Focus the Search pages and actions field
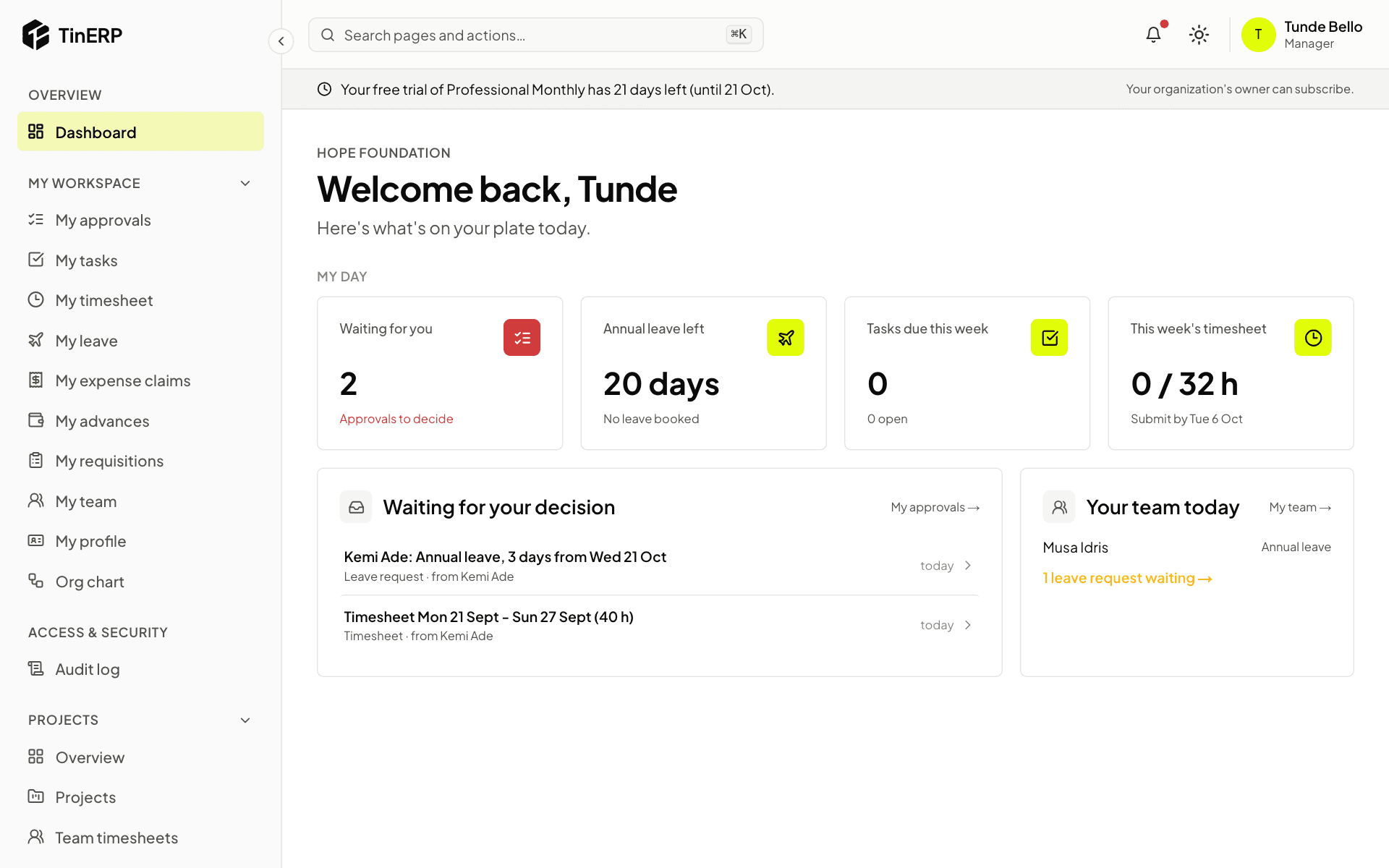This screenshot has width=1389, height=868. click(536, 35)
